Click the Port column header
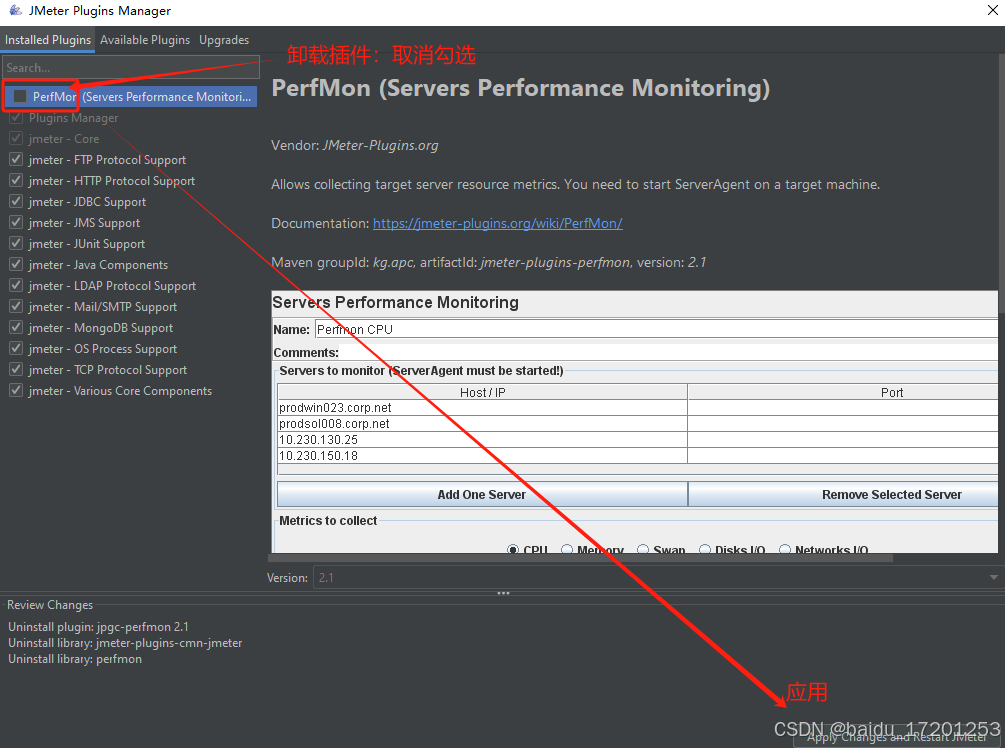This screenshot has height=748, width=1005. pos(843,392)
